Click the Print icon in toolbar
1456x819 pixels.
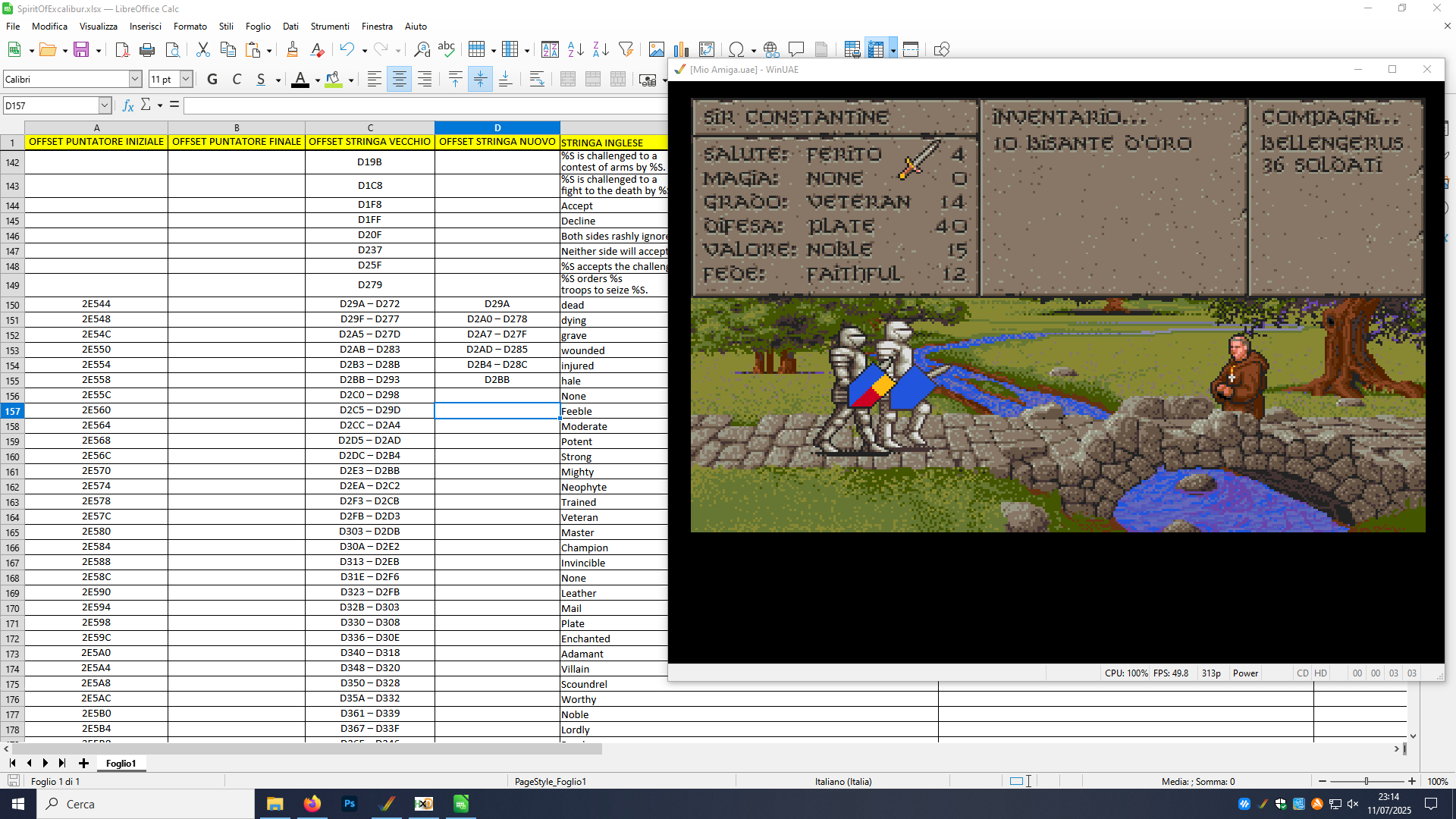click(147, 50)
